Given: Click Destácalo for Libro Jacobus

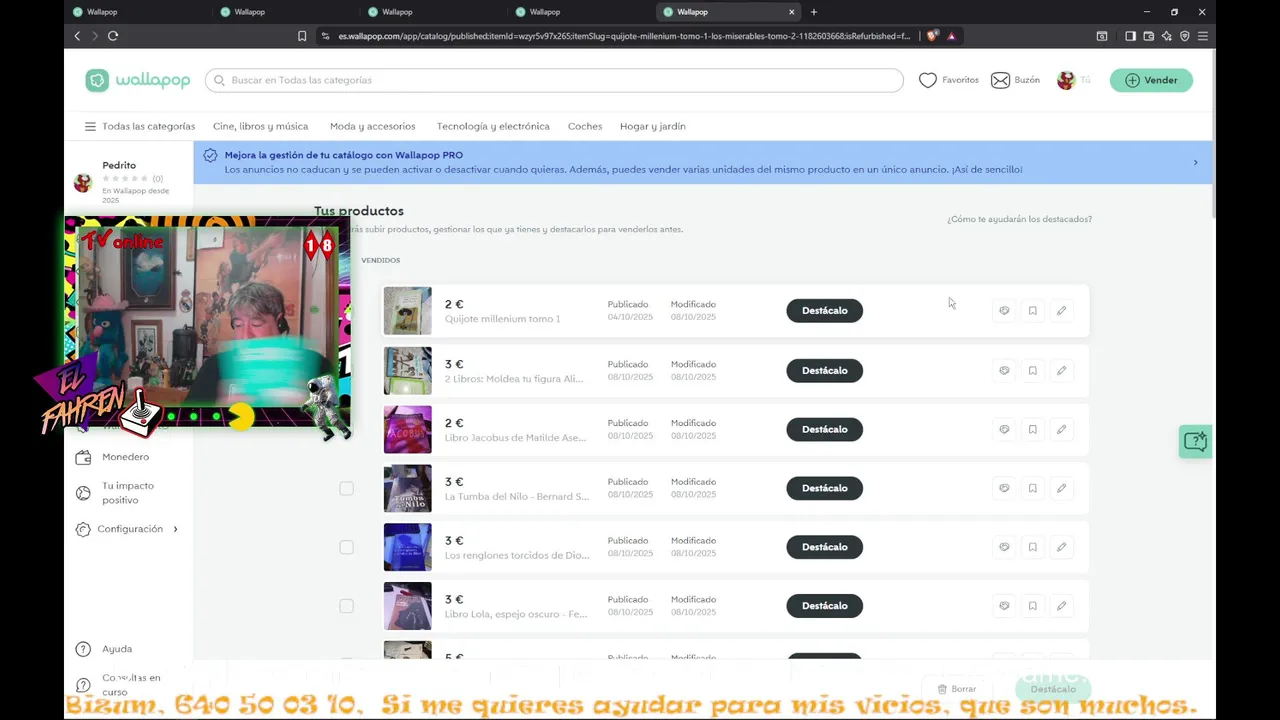Looking at the screenshot, I should (x=824, y=430).
